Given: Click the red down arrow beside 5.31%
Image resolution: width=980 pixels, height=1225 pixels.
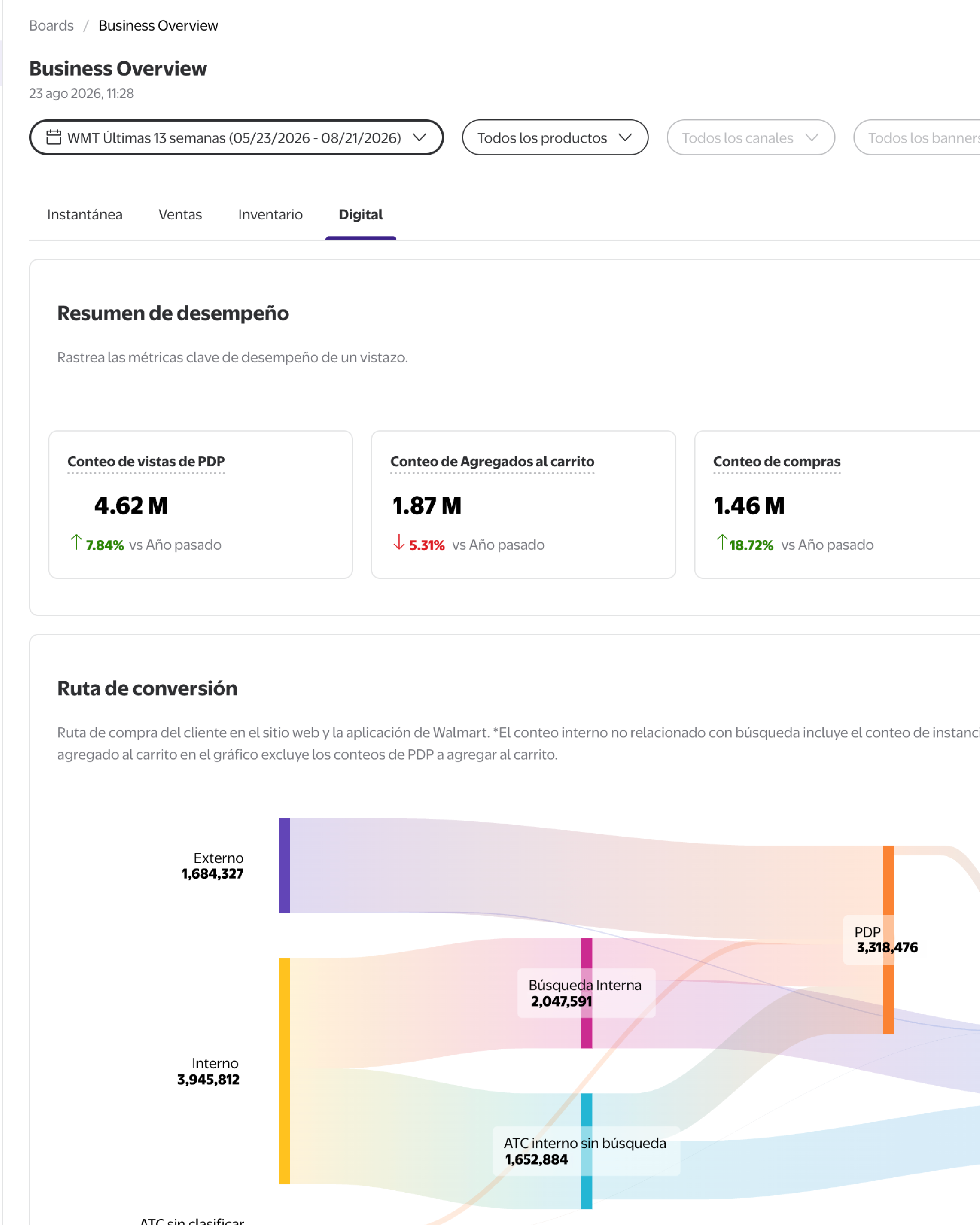Looking at the screenshot, I should (x=399, y=542).
